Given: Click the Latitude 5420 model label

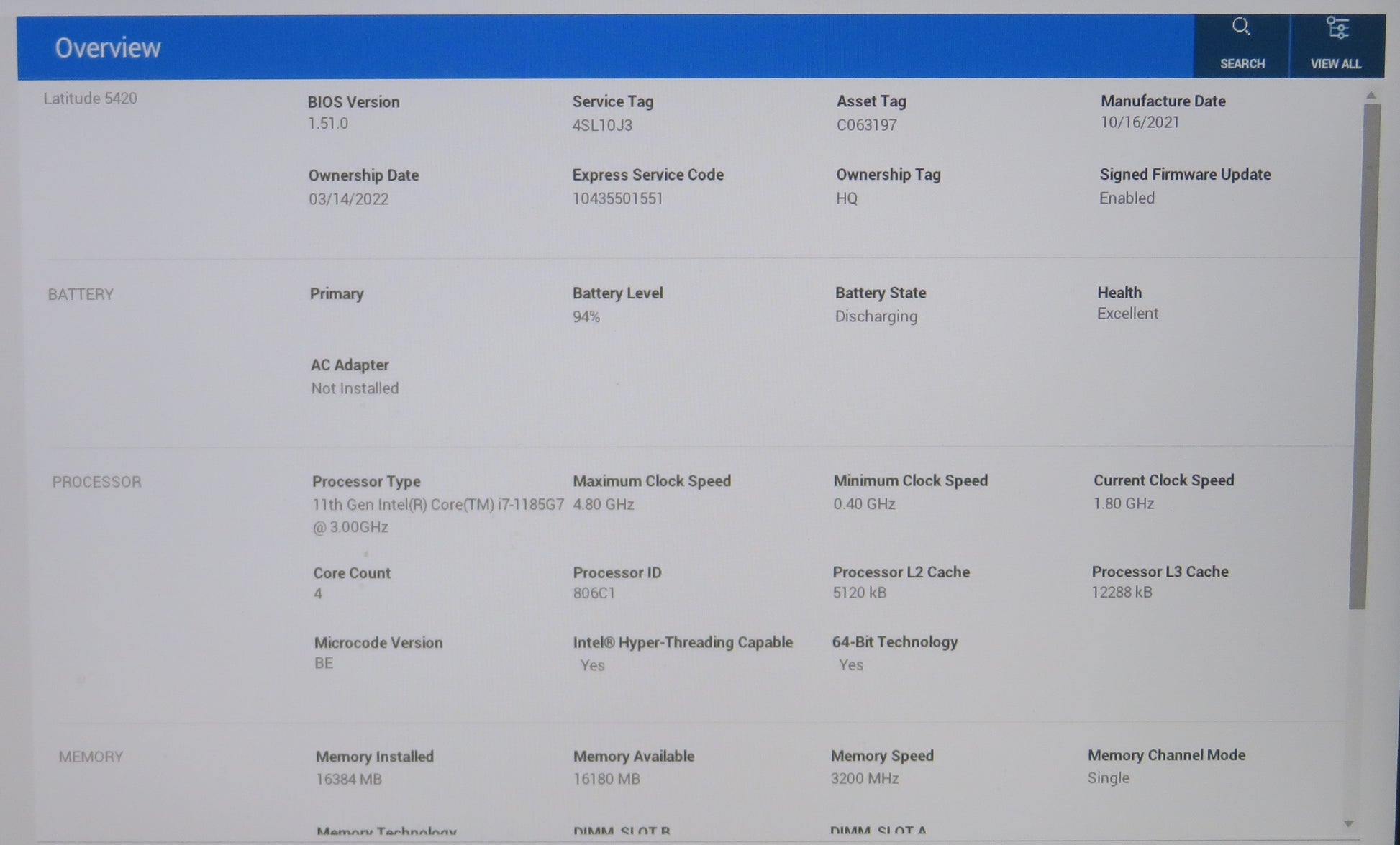Looking at the screenshot, I should [90, 99].
